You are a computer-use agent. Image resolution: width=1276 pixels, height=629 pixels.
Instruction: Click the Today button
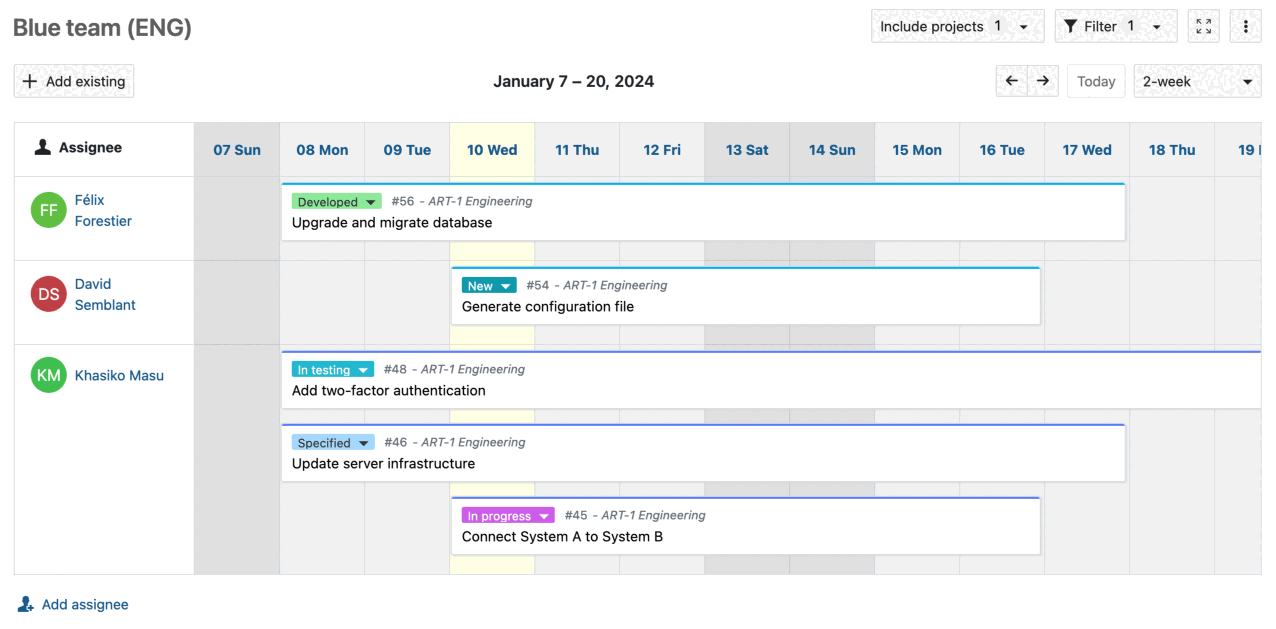pyautogui.click(x=1095, y=81)
